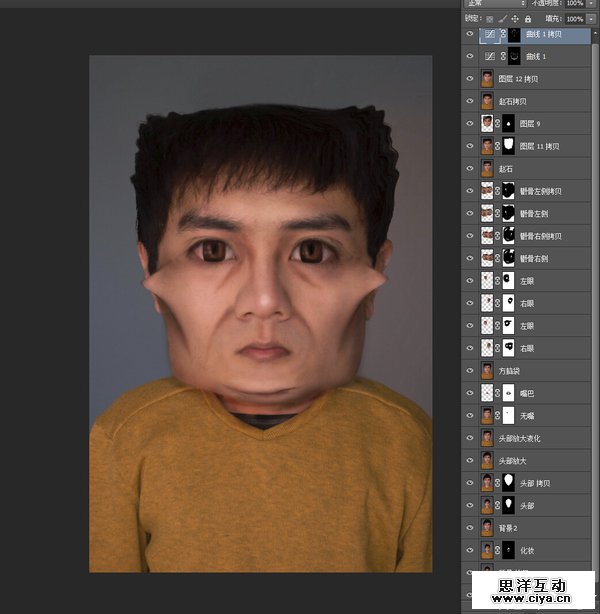Click curves adjustment icon on 曲线 1 拷贝 layer

coord(488,35)
